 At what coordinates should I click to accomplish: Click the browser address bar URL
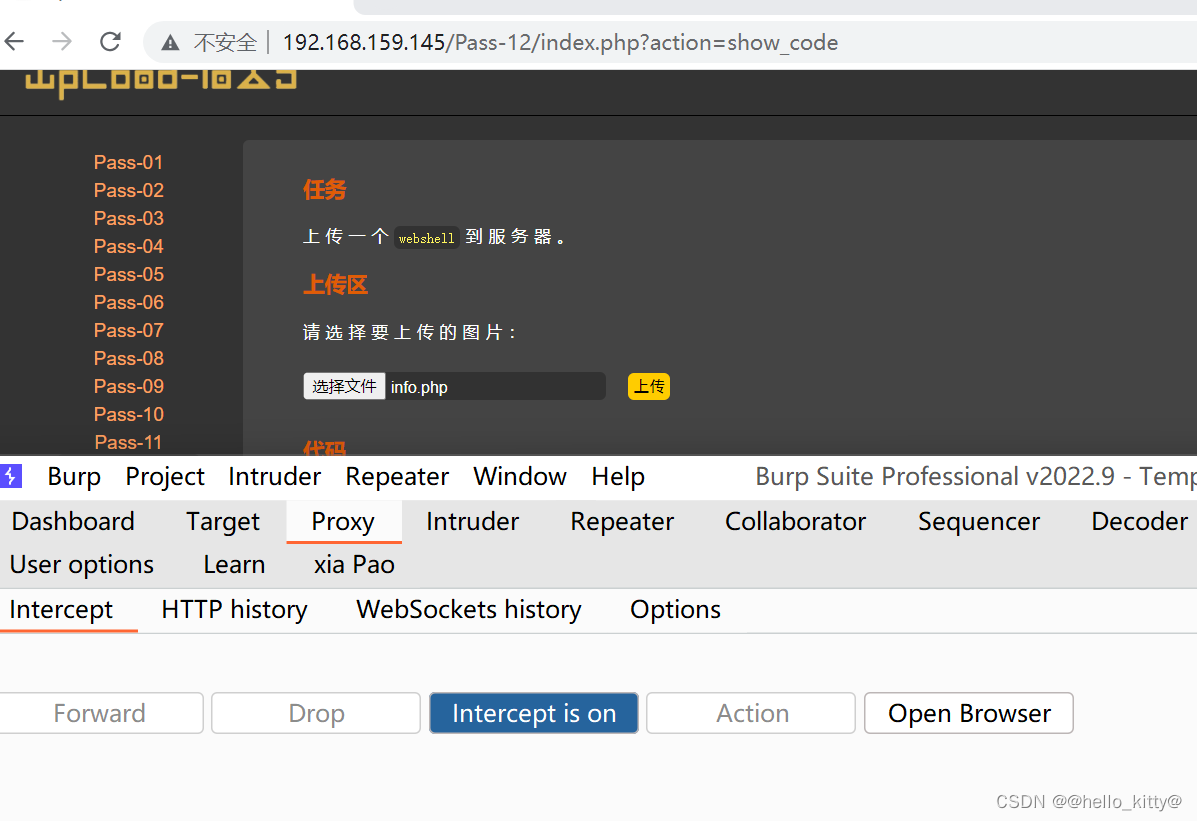click(x=560, y=43)
